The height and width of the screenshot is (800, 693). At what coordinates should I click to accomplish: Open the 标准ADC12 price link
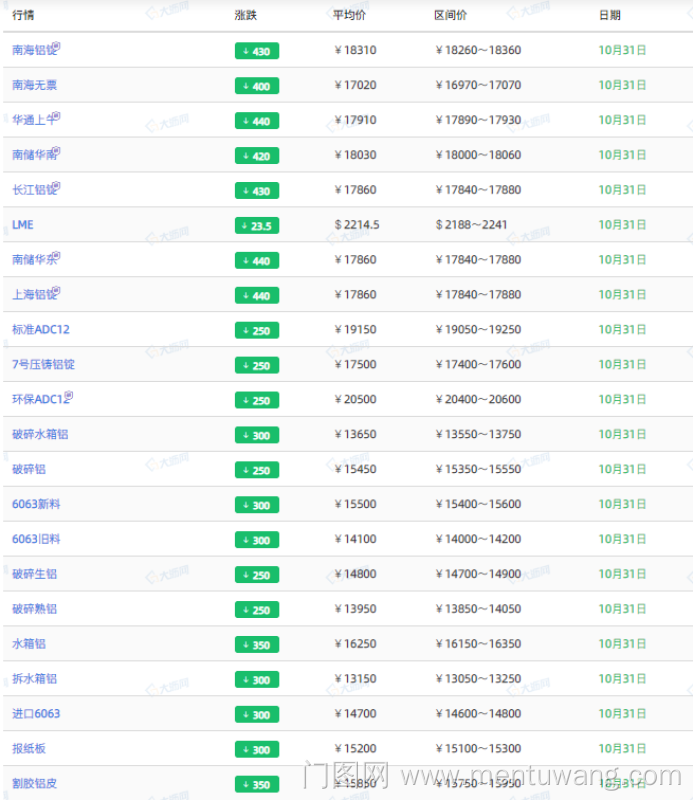click(x=40, y=330)
